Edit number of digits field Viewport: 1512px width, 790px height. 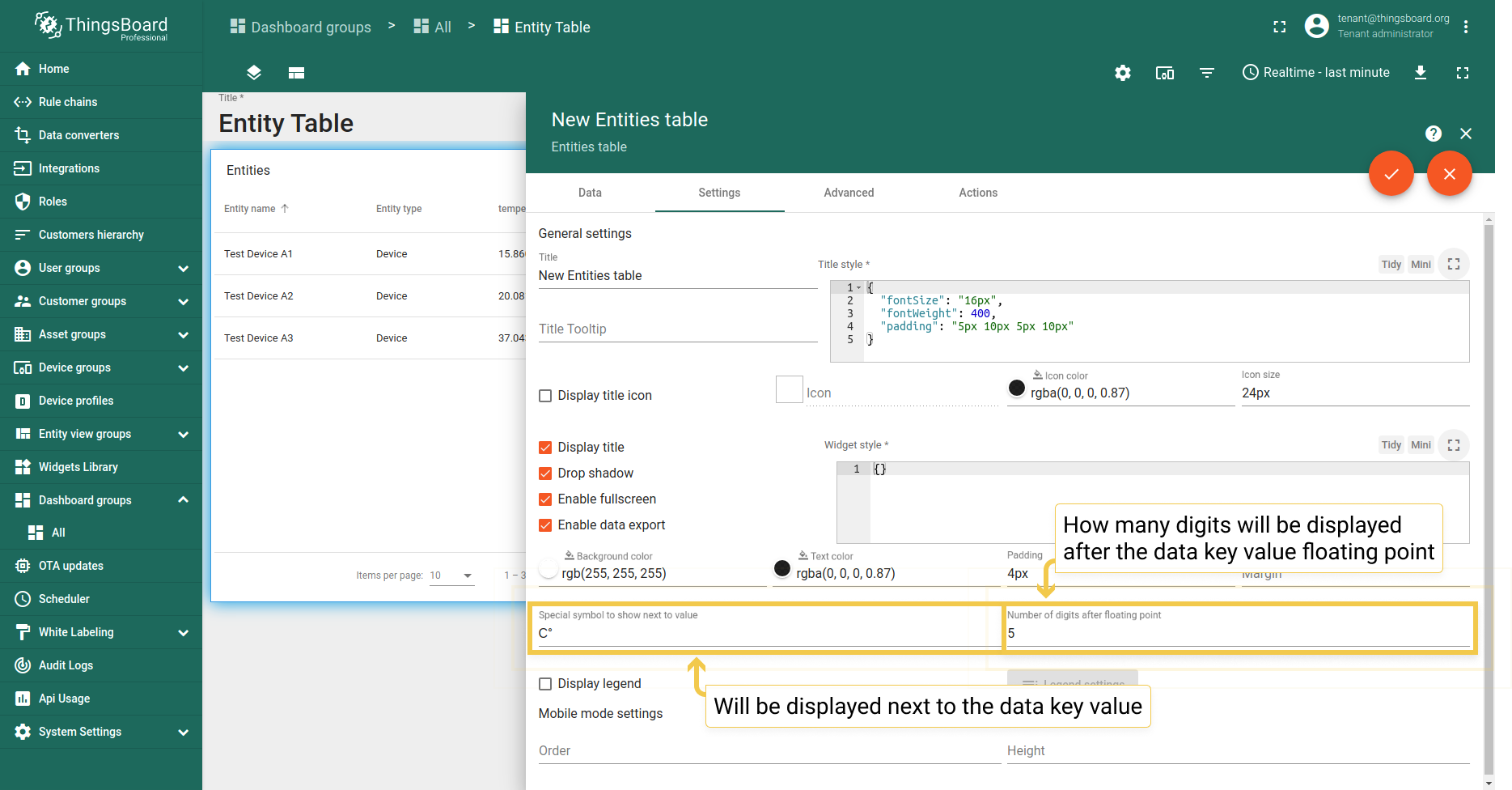click(x=1238, y=634)
